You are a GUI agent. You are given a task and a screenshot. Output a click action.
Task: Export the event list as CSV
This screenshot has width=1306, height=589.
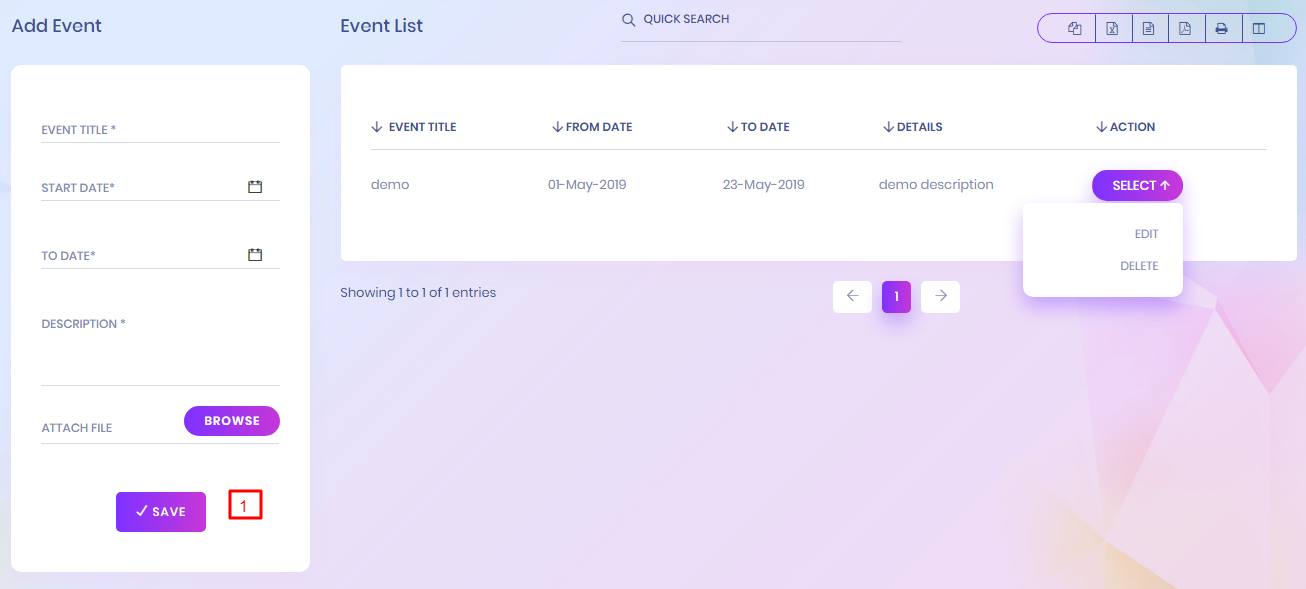(1148, 29)
